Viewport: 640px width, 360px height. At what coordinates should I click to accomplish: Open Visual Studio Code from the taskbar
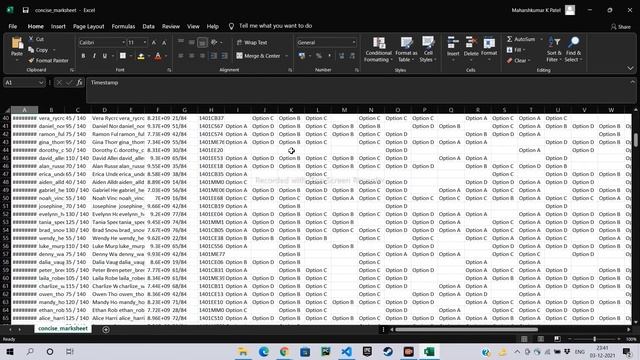[x=347, y=351]
